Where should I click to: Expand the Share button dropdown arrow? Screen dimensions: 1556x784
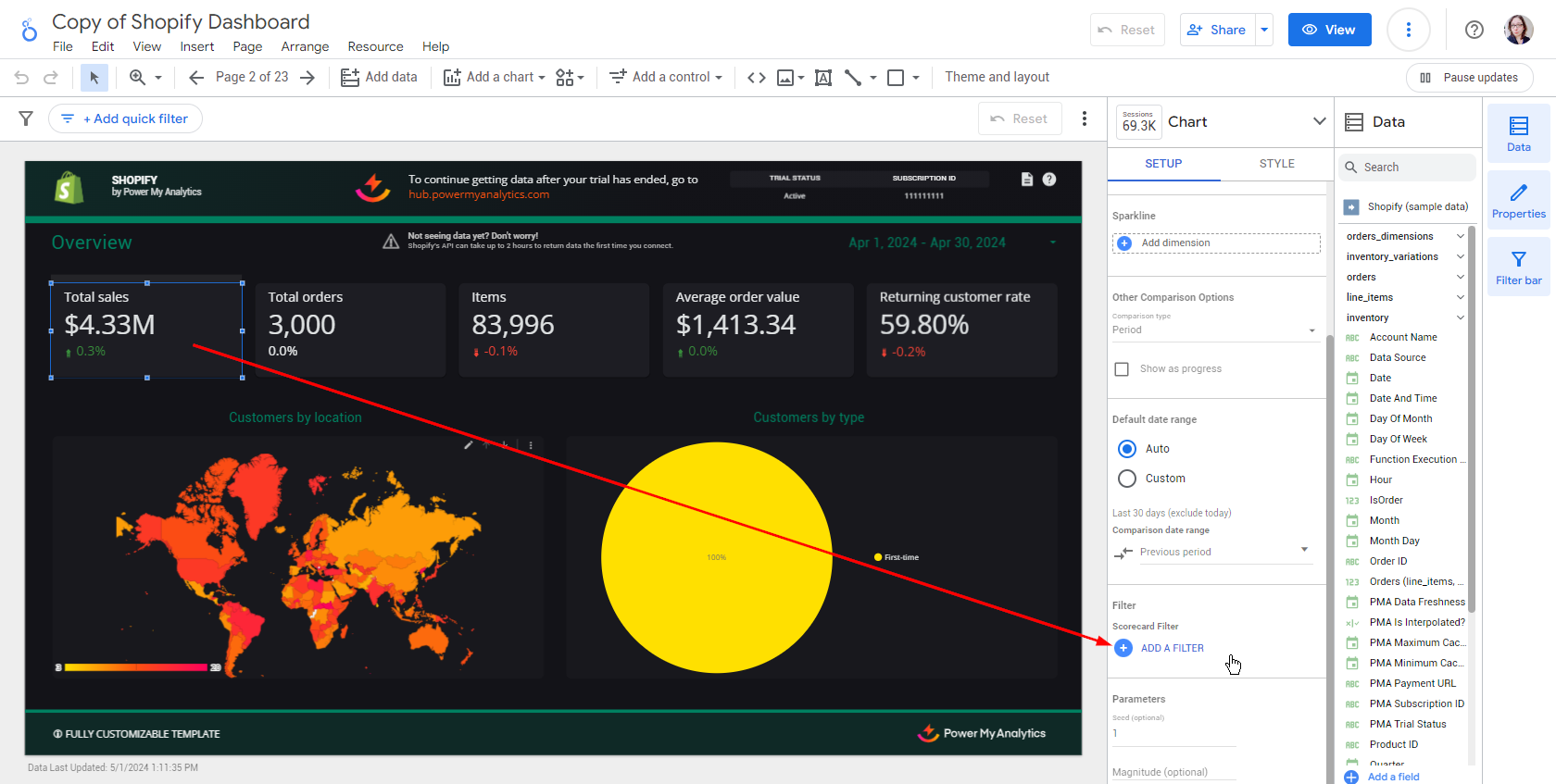coord(1264,30)
